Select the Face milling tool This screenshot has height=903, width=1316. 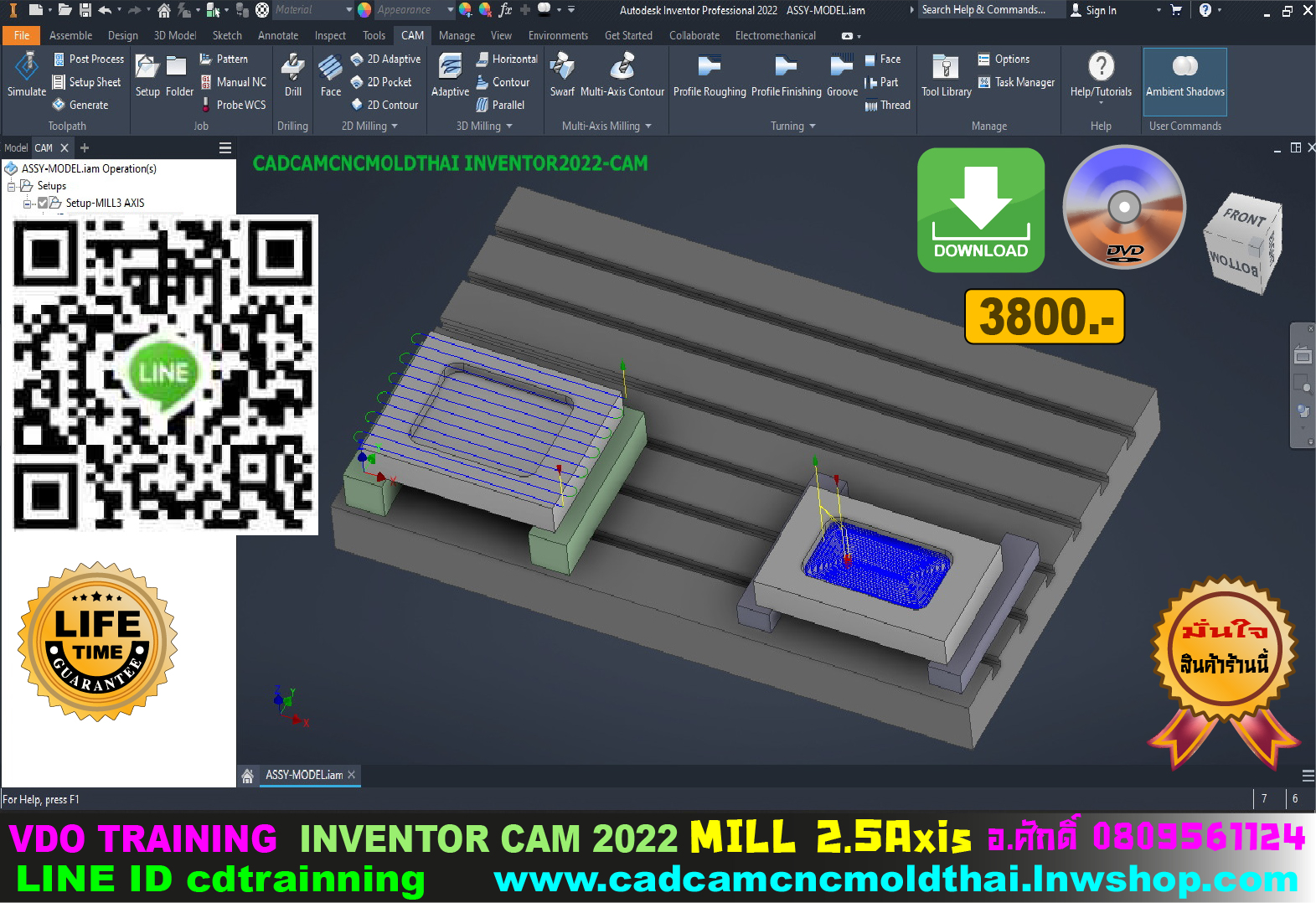point(330,75)
